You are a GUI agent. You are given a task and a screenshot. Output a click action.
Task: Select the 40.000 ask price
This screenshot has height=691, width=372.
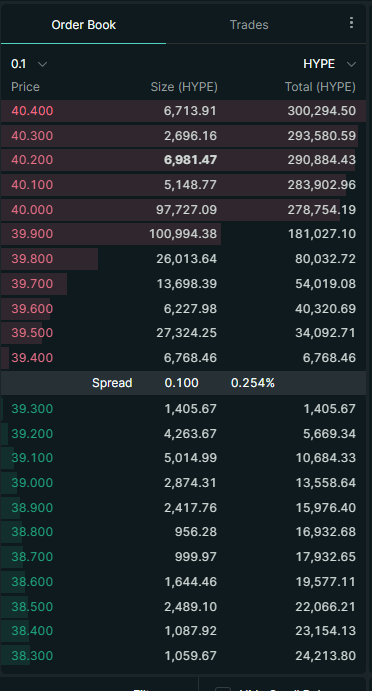pos(32,209)
